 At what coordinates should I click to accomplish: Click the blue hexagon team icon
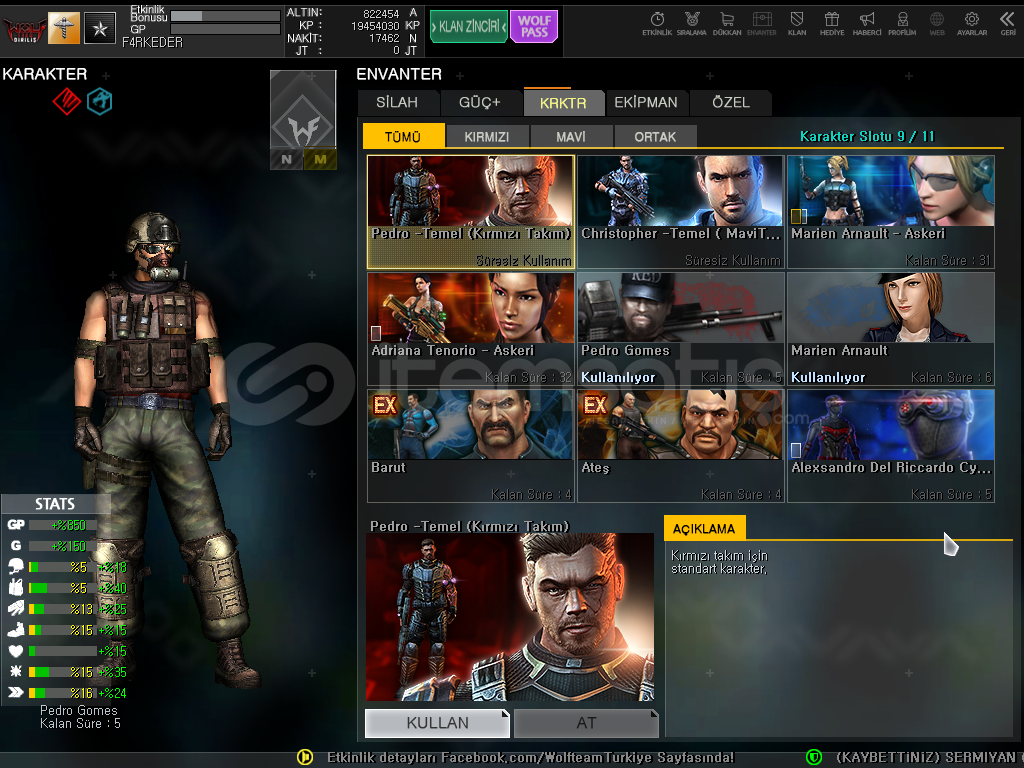99,101
